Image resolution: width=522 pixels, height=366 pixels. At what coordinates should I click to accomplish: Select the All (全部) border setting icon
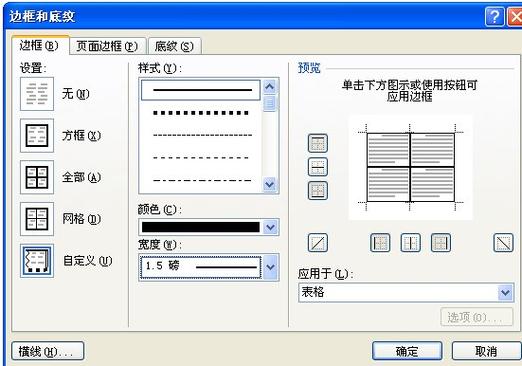[x=37, y=177]
